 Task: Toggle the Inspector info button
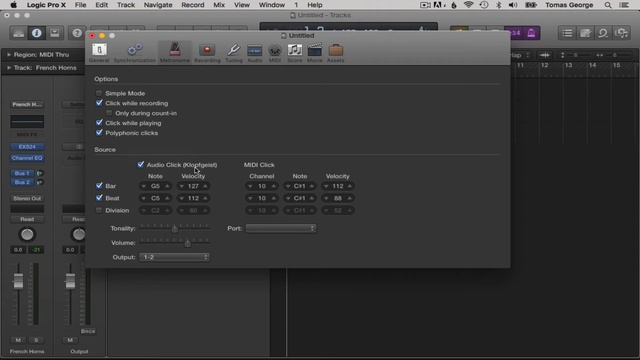pyautogui.click(x=36, y=33)
